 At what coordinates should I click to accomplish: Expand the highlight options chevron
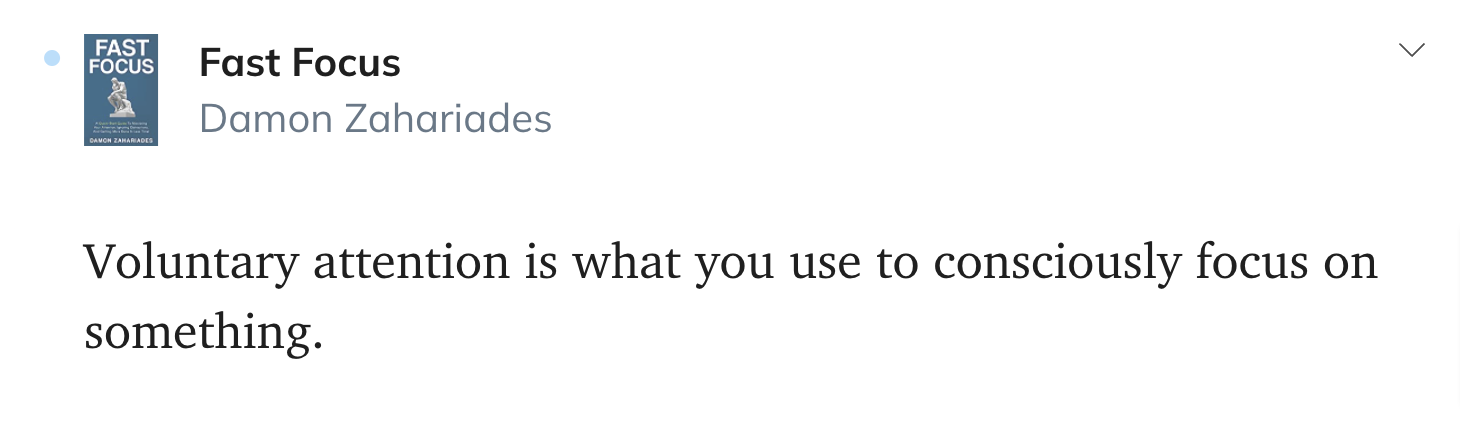pyautogui.click(x=1411, y=50)
